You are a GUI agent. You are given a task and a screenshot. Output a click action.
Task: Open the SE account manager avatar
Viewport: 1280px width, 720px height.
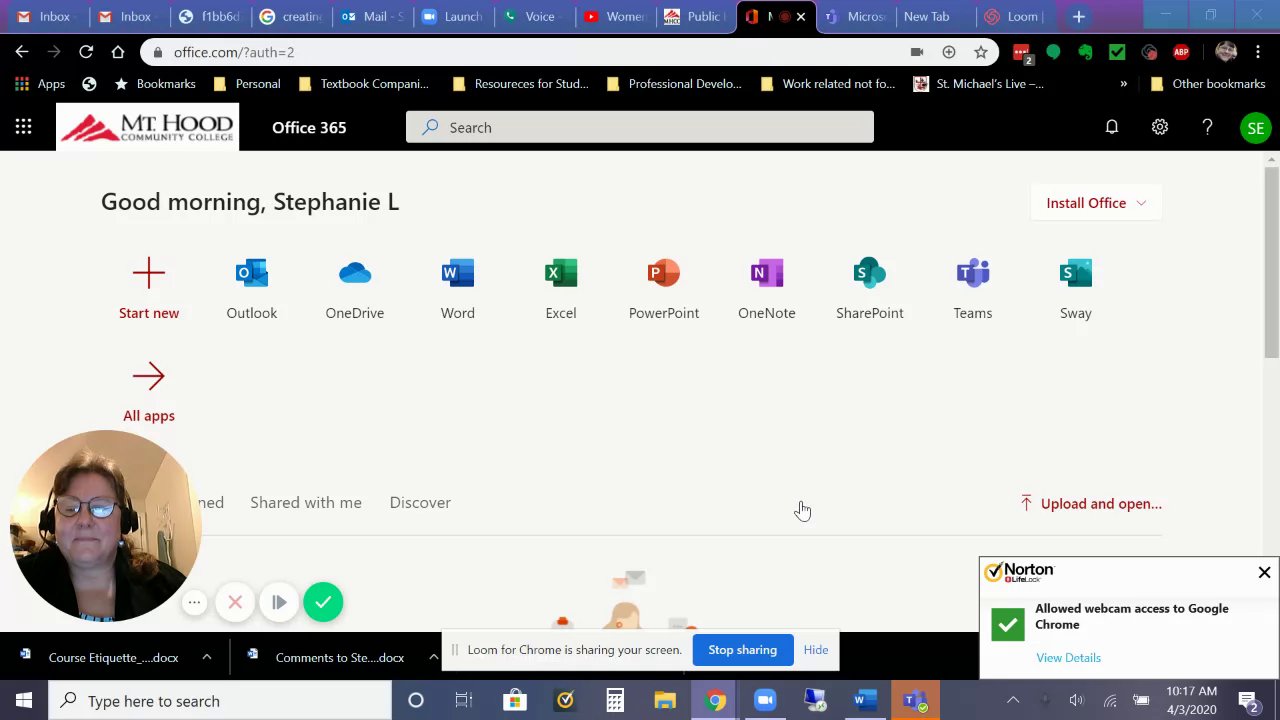(1256, 128)
